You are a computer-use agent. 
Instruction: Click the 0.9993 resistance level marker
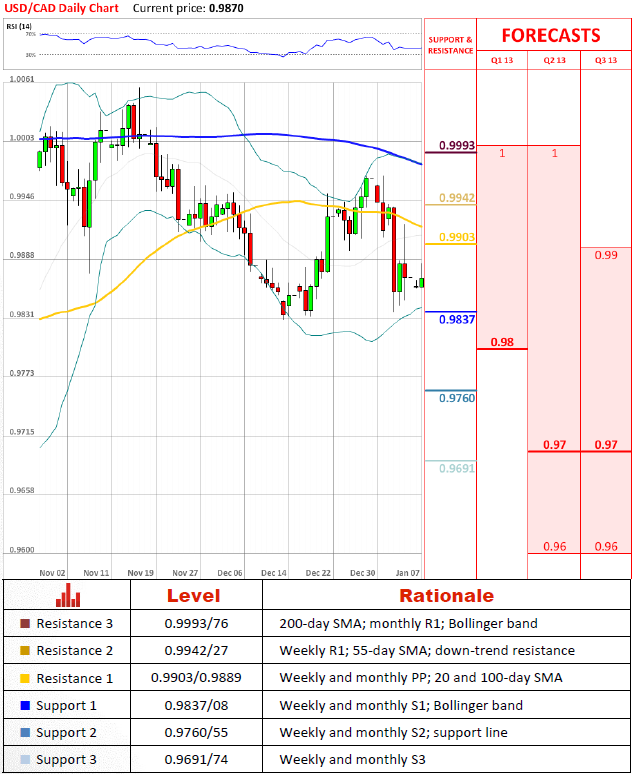point(457,146)
